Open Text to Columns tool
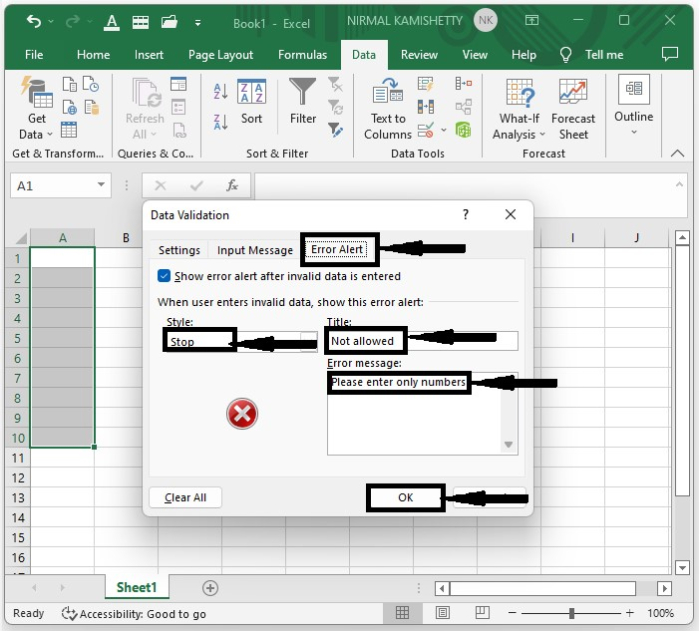The height and width of the screenshot is (631, 700). click(387, 109)
